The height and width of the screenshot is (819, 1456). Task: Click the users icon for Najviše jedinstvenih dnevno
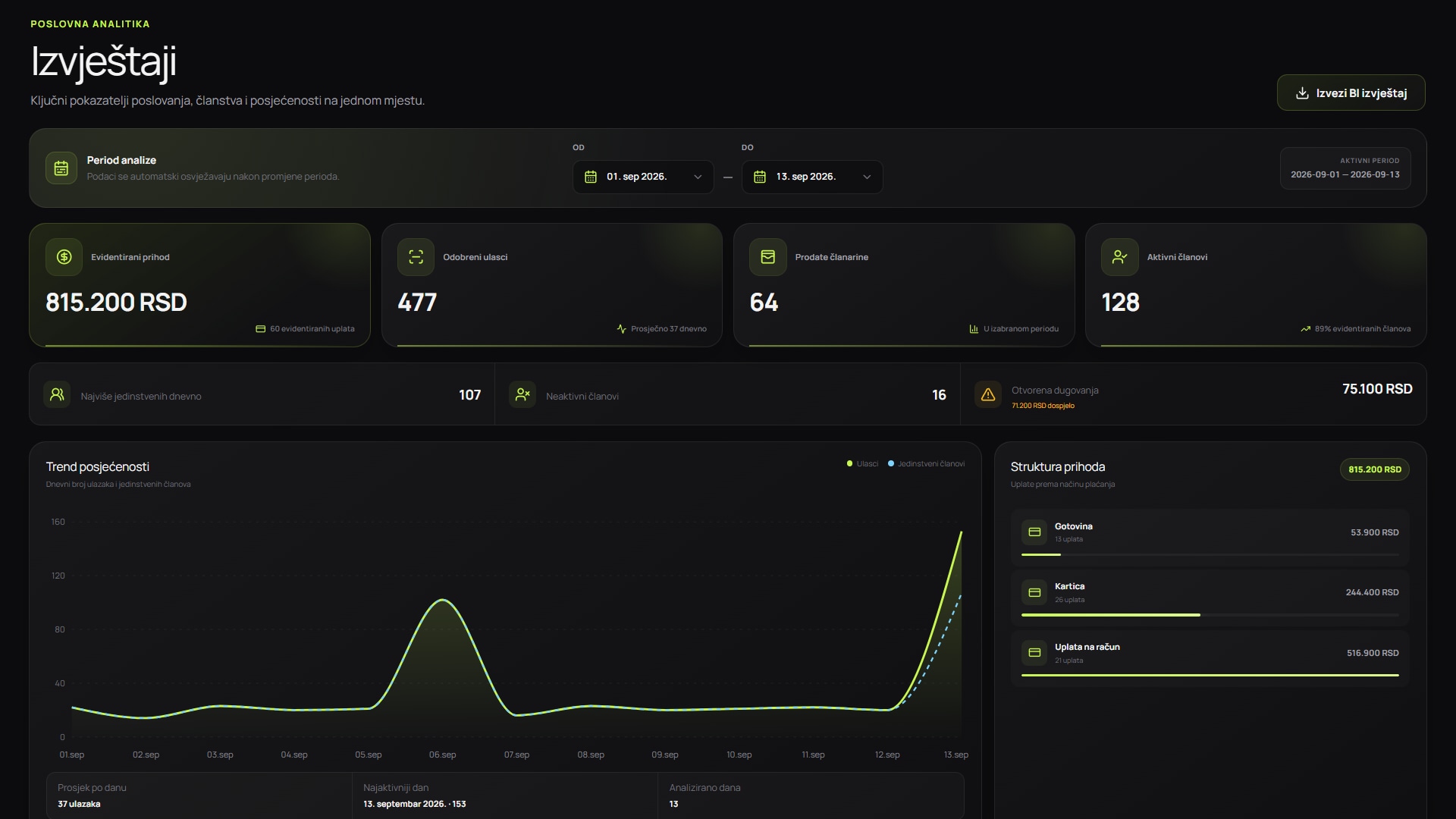coord(57,394)
